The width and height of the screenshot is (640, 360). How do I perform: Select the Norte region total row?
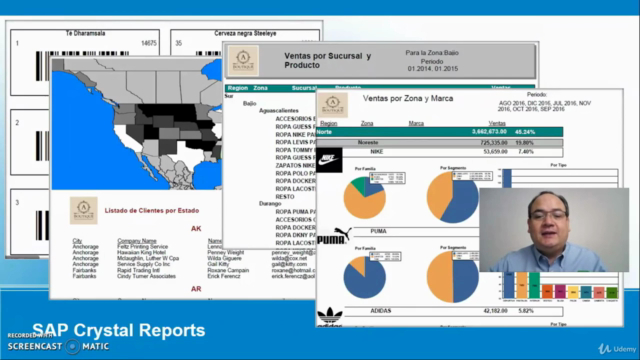(x=440, y=132)
